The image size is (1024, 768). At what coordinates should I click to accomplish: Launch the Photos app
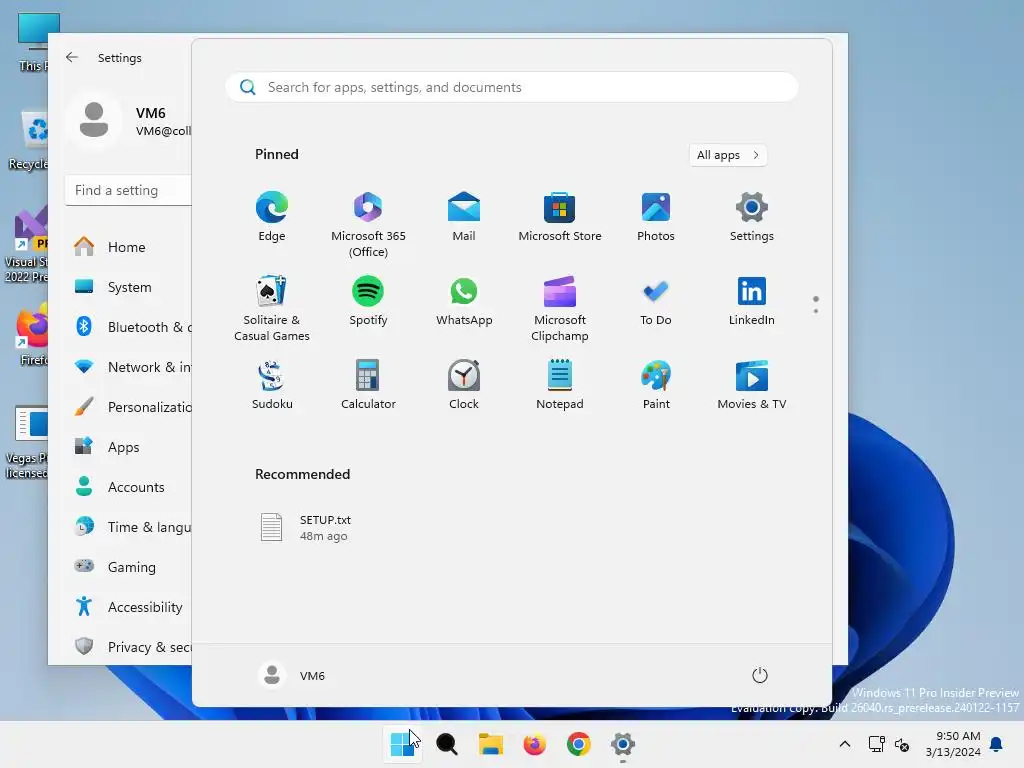656,217
